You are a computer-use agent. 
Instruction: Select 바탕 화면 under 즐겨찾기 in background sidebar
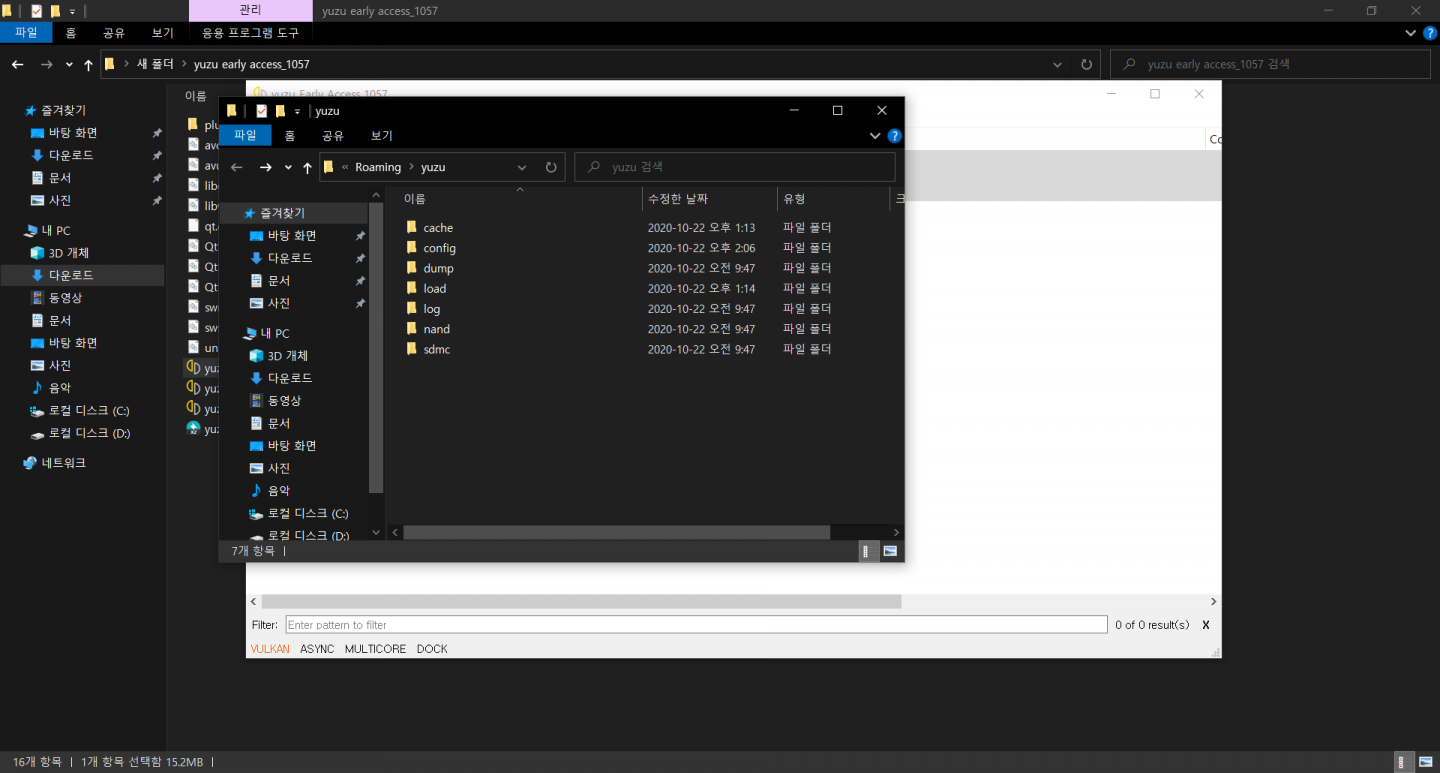click(63, 133)
